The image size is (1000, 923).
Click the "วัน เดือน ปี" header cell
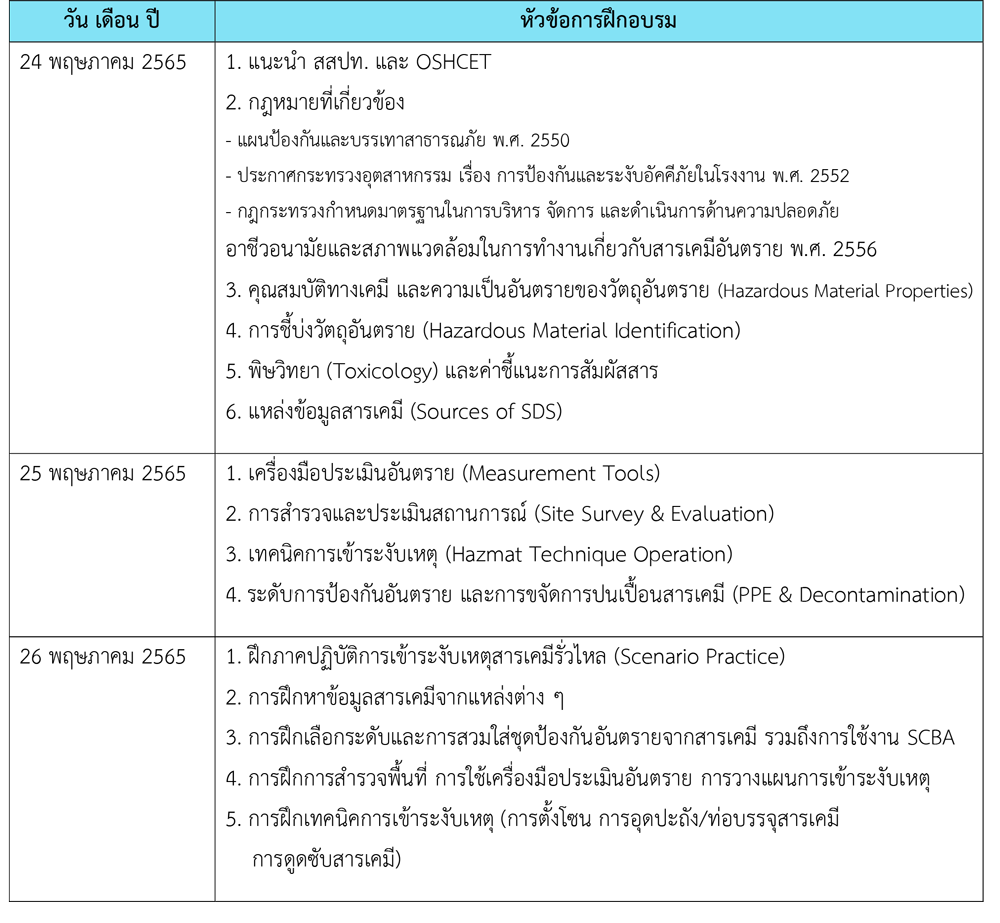[x=112, y=21]
